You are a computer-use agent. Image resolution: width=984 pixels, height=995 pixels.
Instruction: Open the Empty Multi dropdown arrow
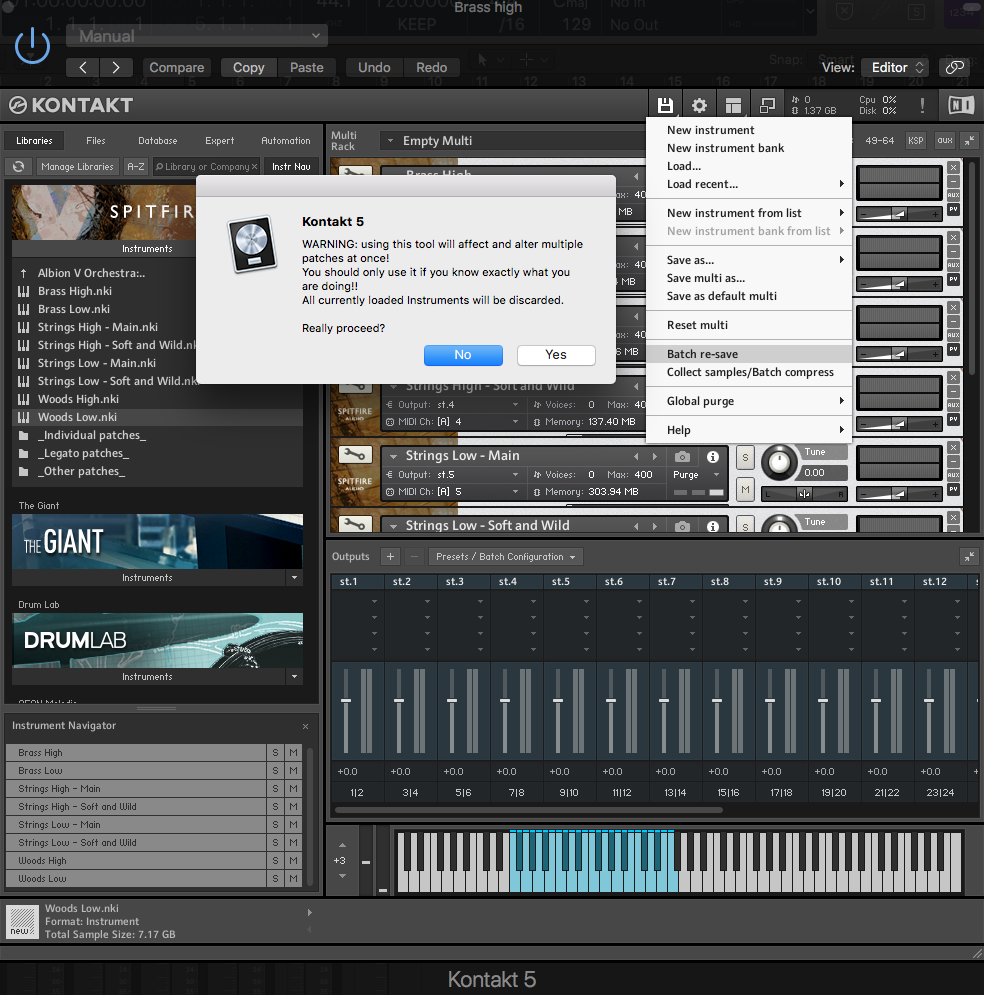(x=390, y=141)
